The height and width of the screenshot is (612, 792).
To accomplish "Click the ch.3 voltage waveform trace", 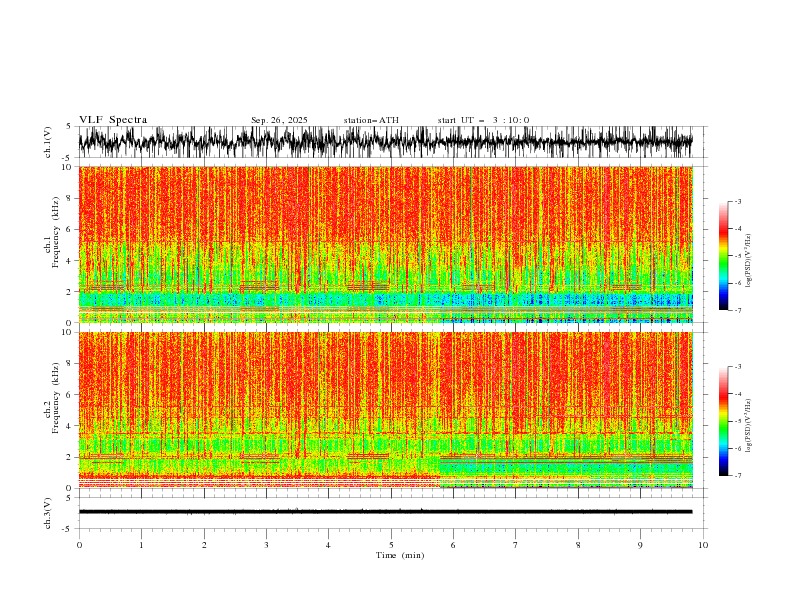I will click(385, 512).
